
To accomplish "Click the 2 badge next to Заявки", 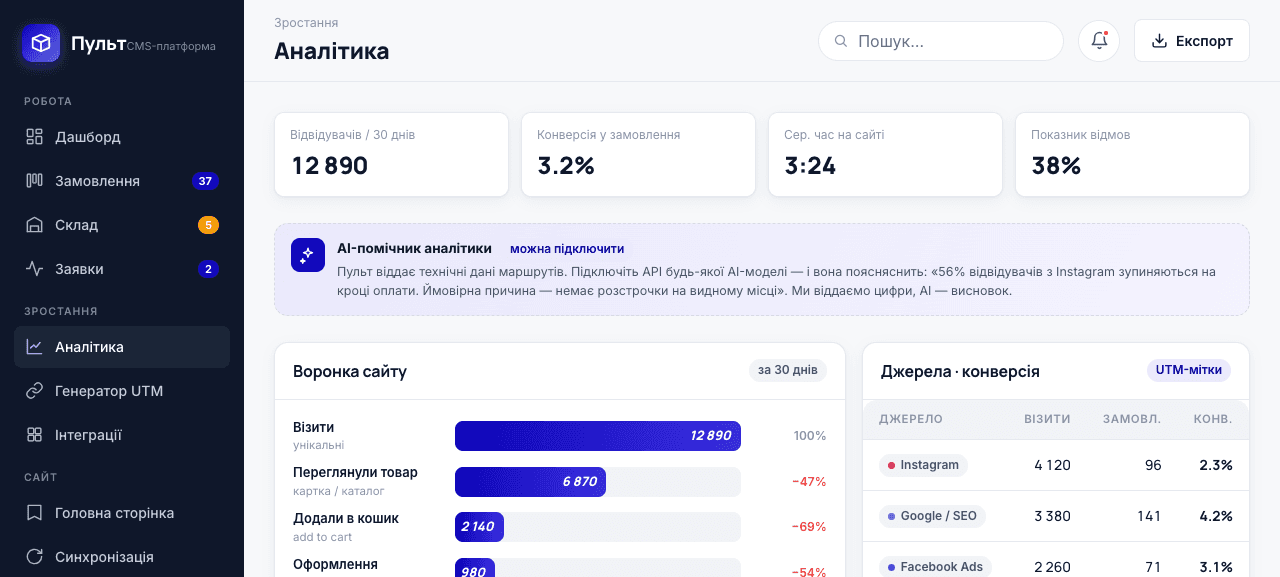I will [x=208, y=269].
